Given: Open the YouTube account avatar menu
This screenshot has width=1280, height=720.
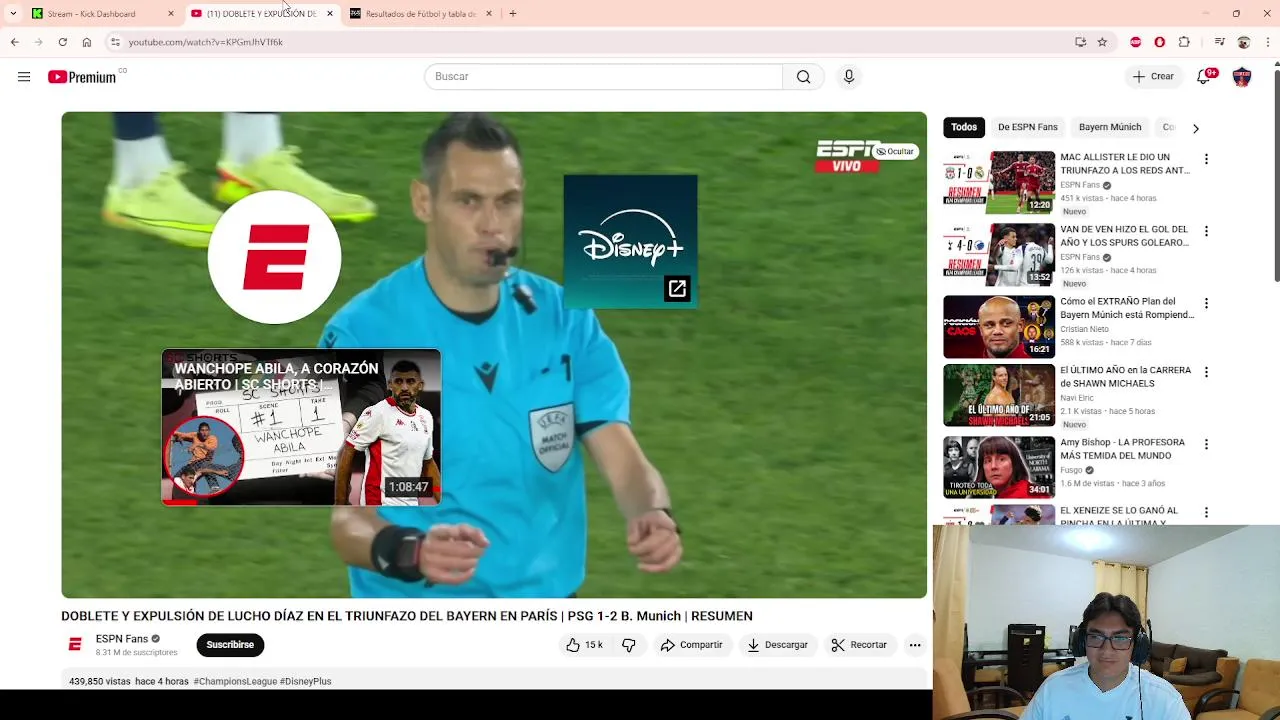Looking at the screenshot, I should pyautogui.click(x=1242, y=77).
